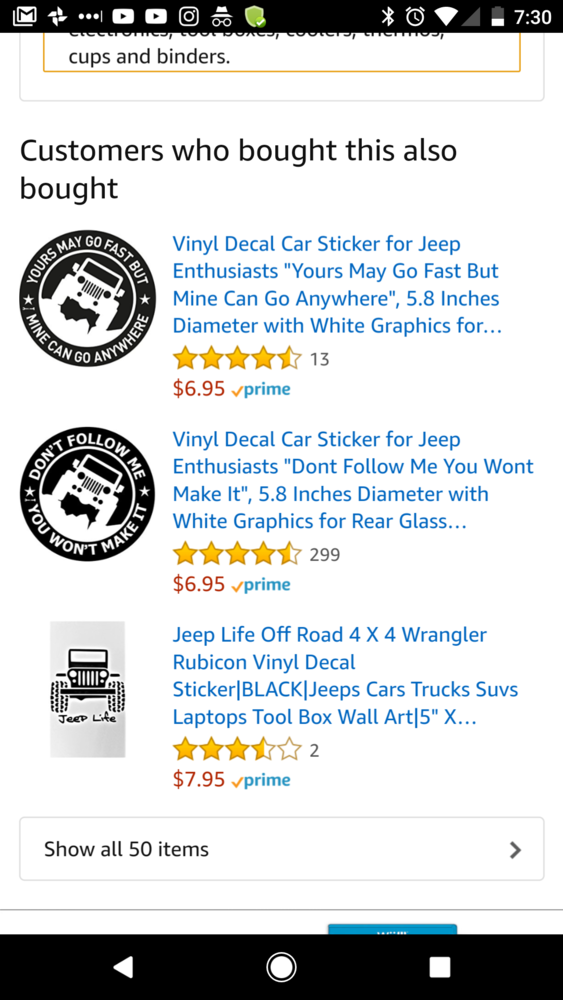Open Yours May Go Fast decal link
The image size is (563, 1000).
(337, 284)
